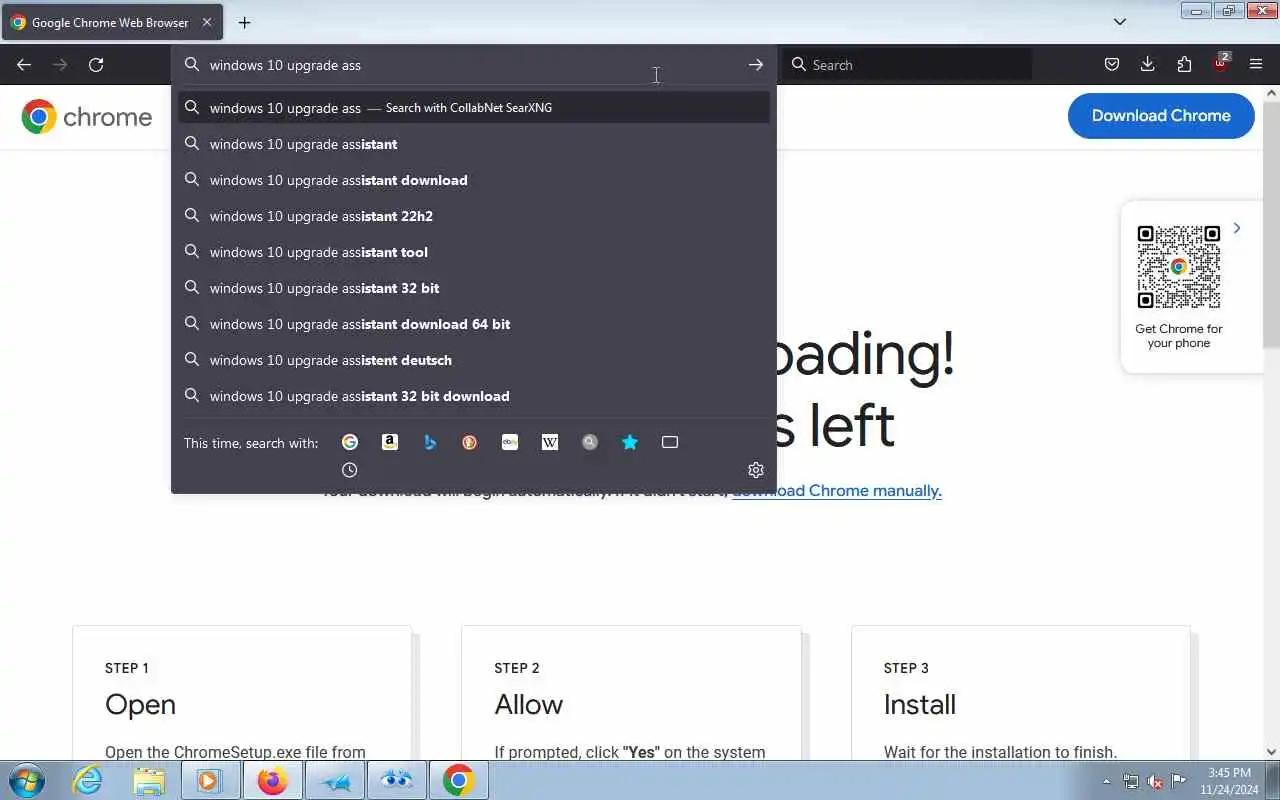Go back with the browser back arrow

pos(24,65)
